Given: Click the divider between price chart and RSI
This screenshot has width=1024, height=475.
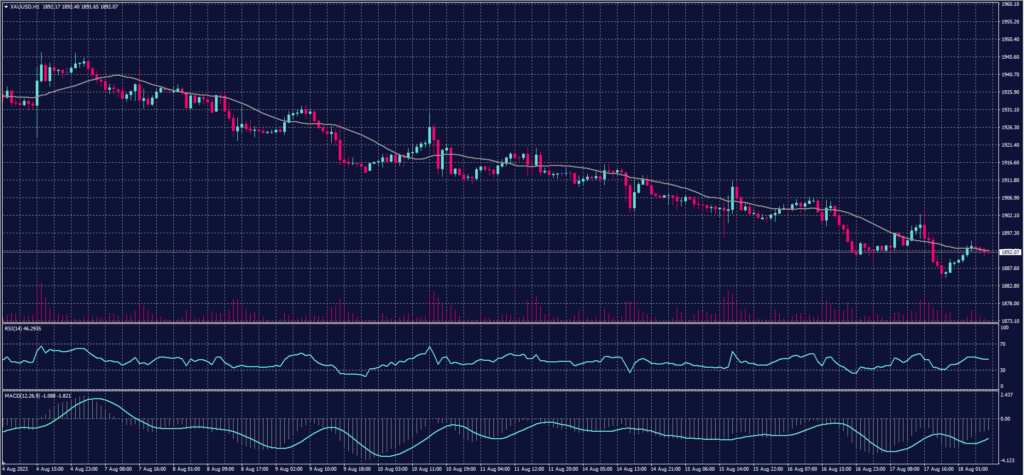Looking at the screenshot, I should coord(500,323).
